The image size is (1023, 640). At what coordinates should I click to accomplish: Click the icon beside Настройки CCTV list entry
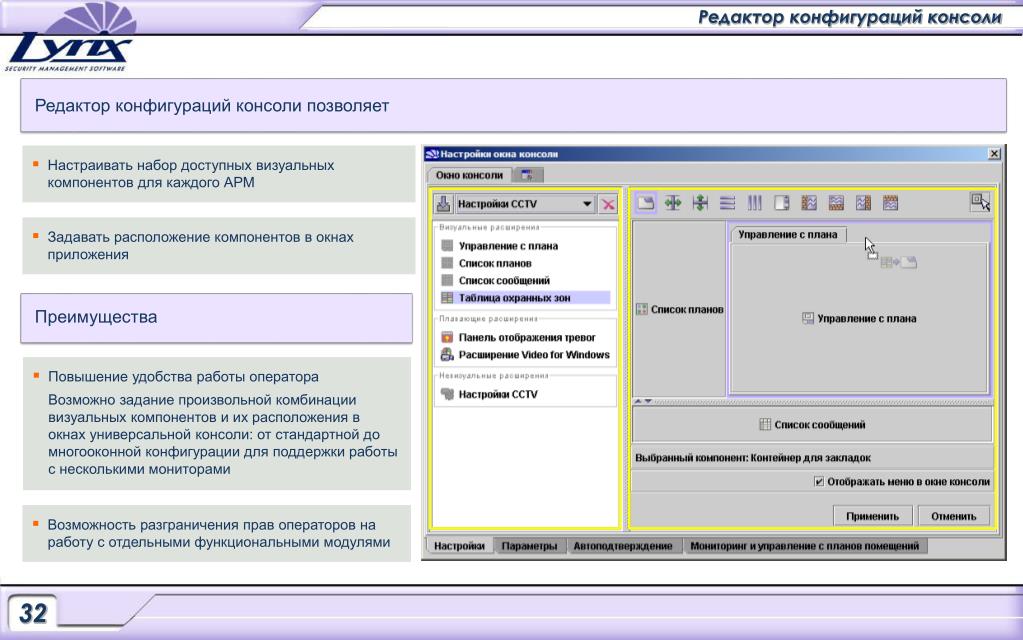tap(447, 394)
